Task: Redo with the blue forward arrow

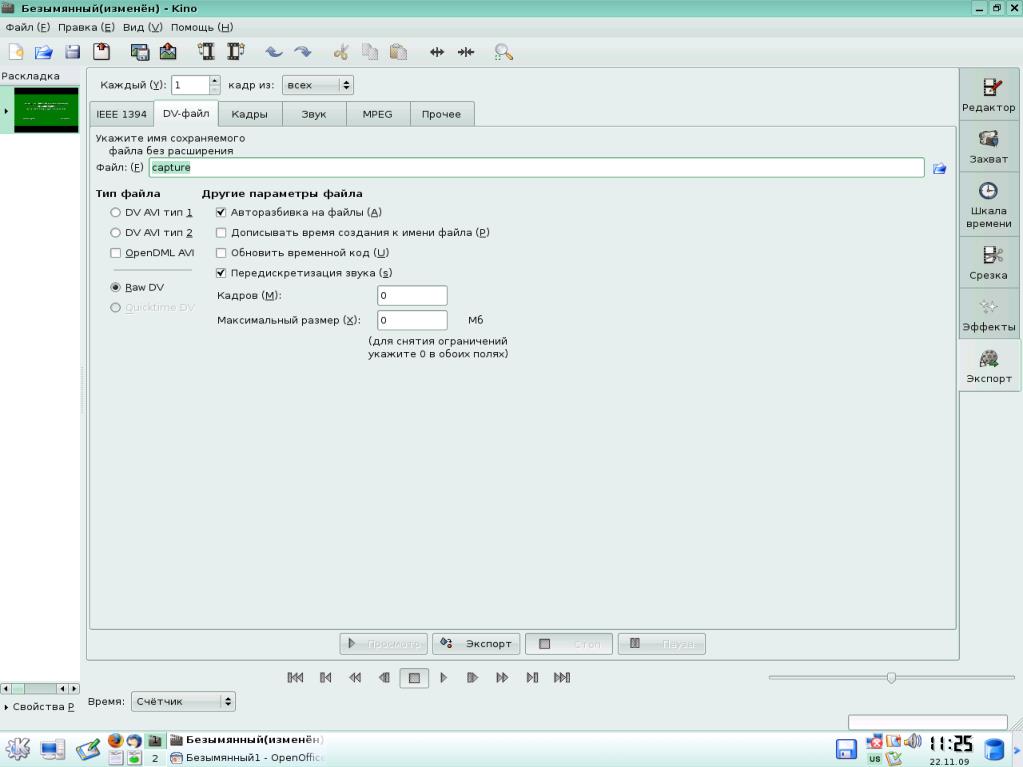Action: (x=303, y=52)
